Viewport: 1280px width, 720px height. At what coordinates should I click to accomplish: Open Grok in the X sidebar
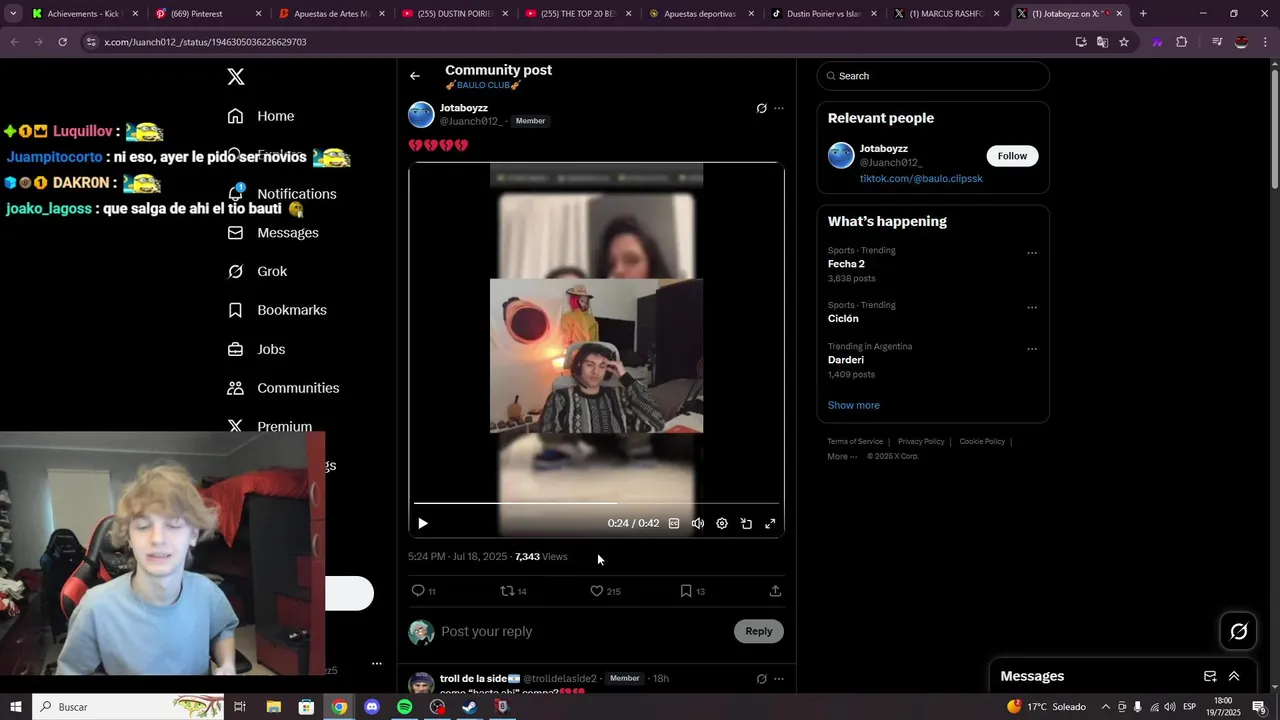(x=257, y=272)
